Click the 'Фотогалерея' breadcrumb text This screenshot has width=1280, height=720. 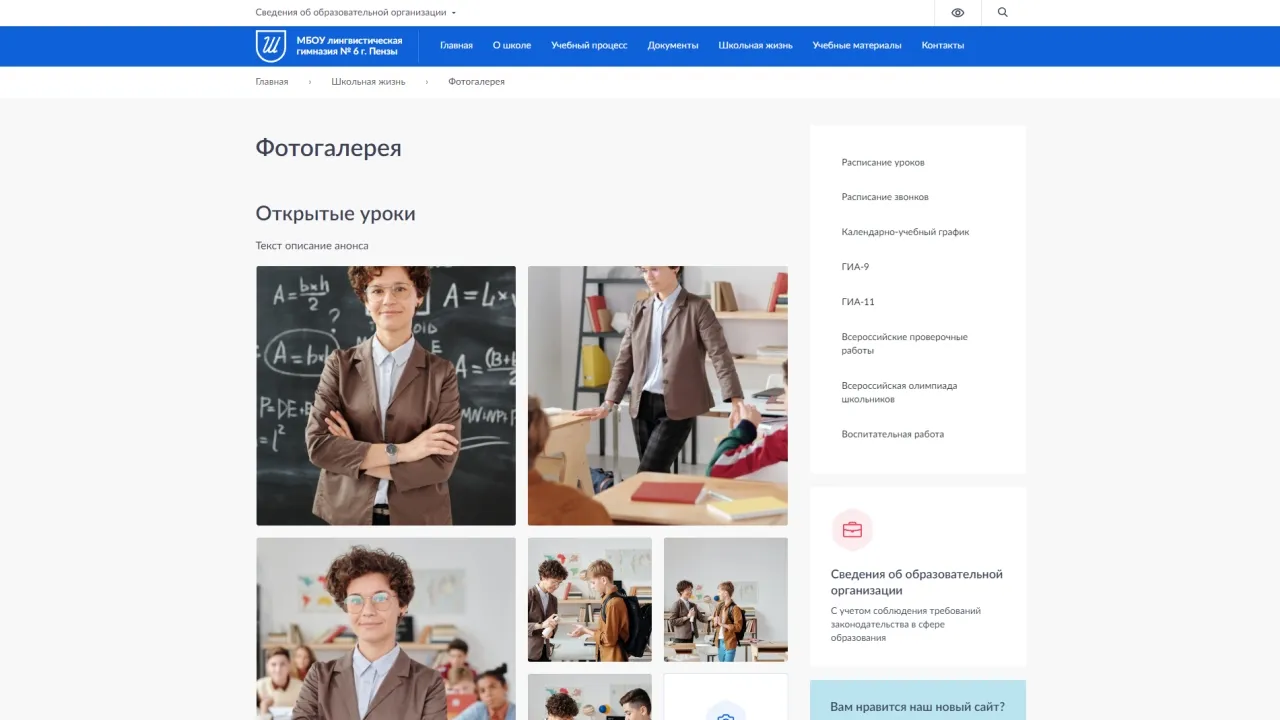[x=476, y=82]
